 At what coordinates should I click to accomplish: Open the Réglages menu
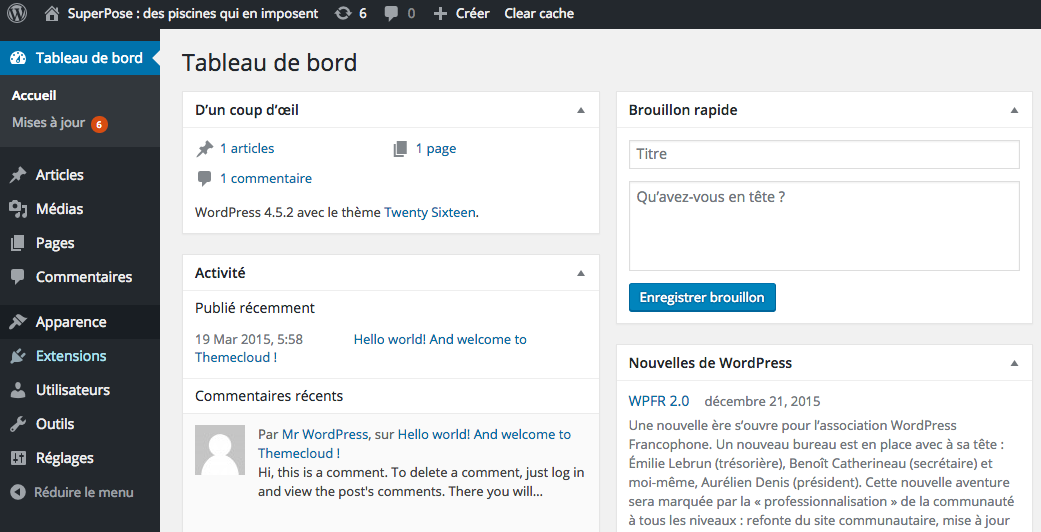(80, 458)
